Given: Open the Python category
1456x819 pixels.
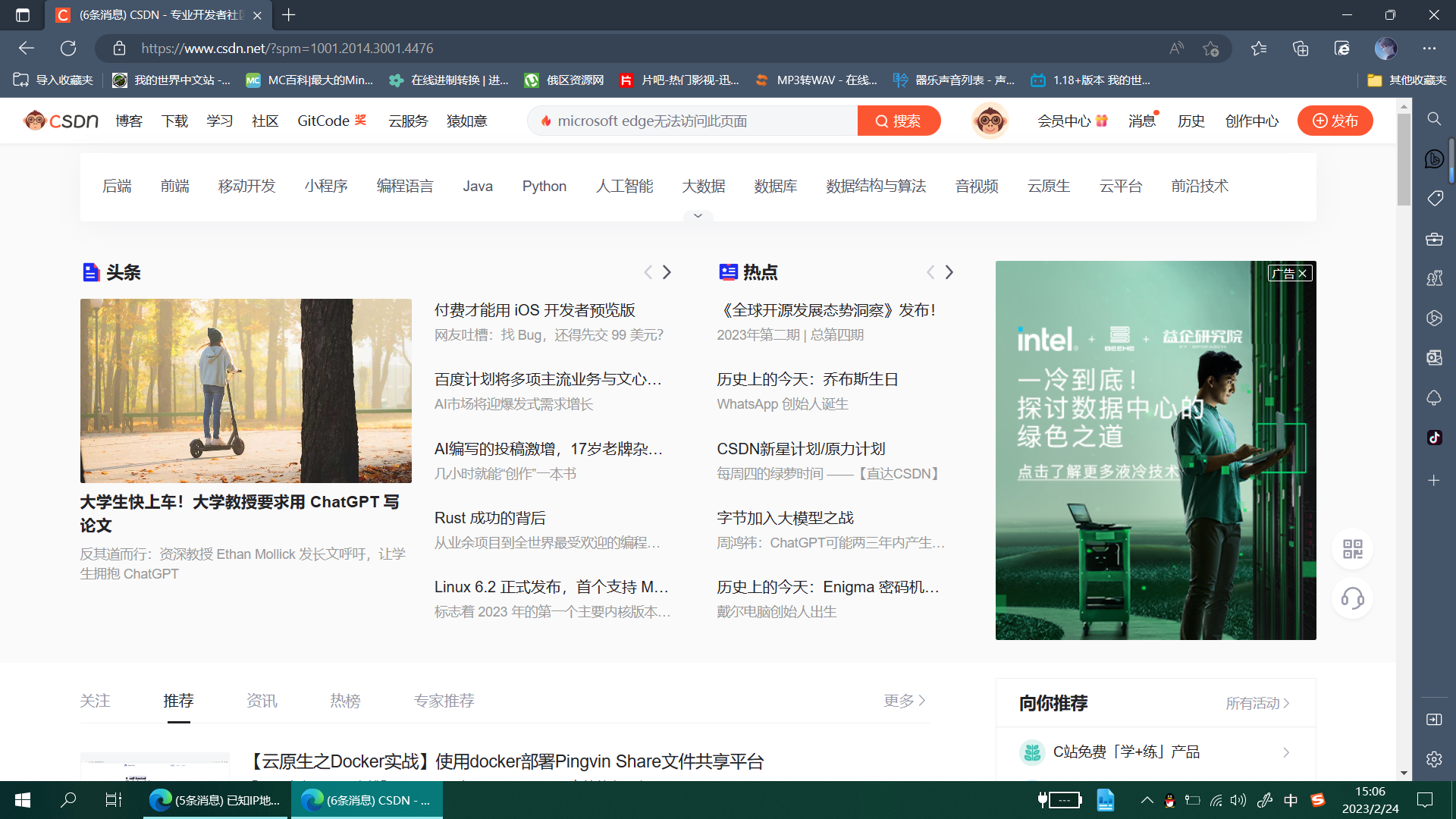Looking at the screenshot, I should point(544,187).
